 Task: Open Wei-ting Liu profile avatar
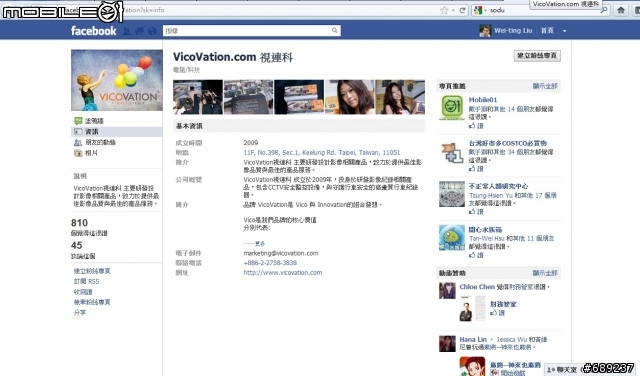point(485,31)
